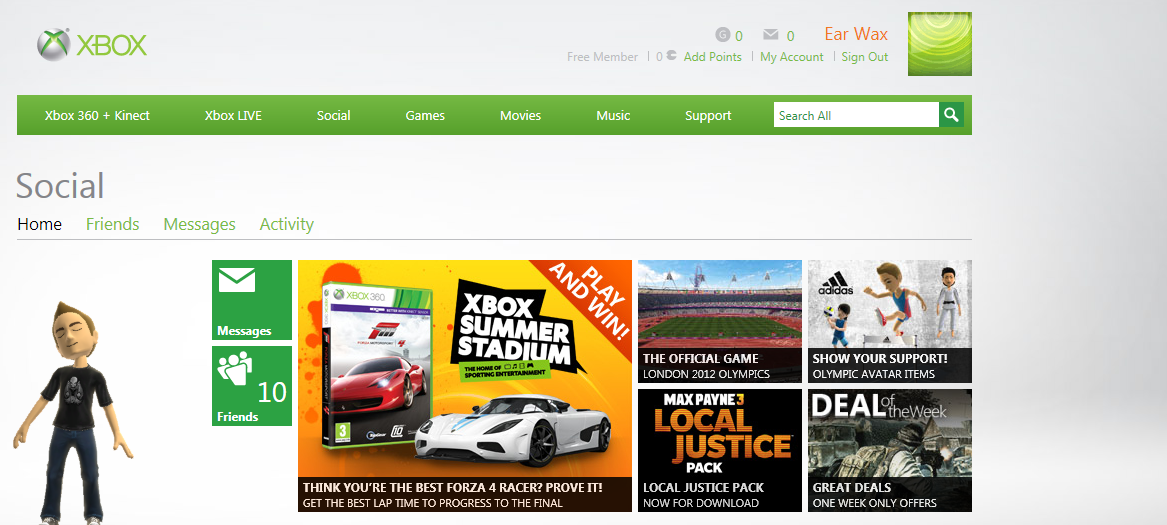Open Music menu
The width and height of the screenshot is (1167, 525).
pos(613,115)
